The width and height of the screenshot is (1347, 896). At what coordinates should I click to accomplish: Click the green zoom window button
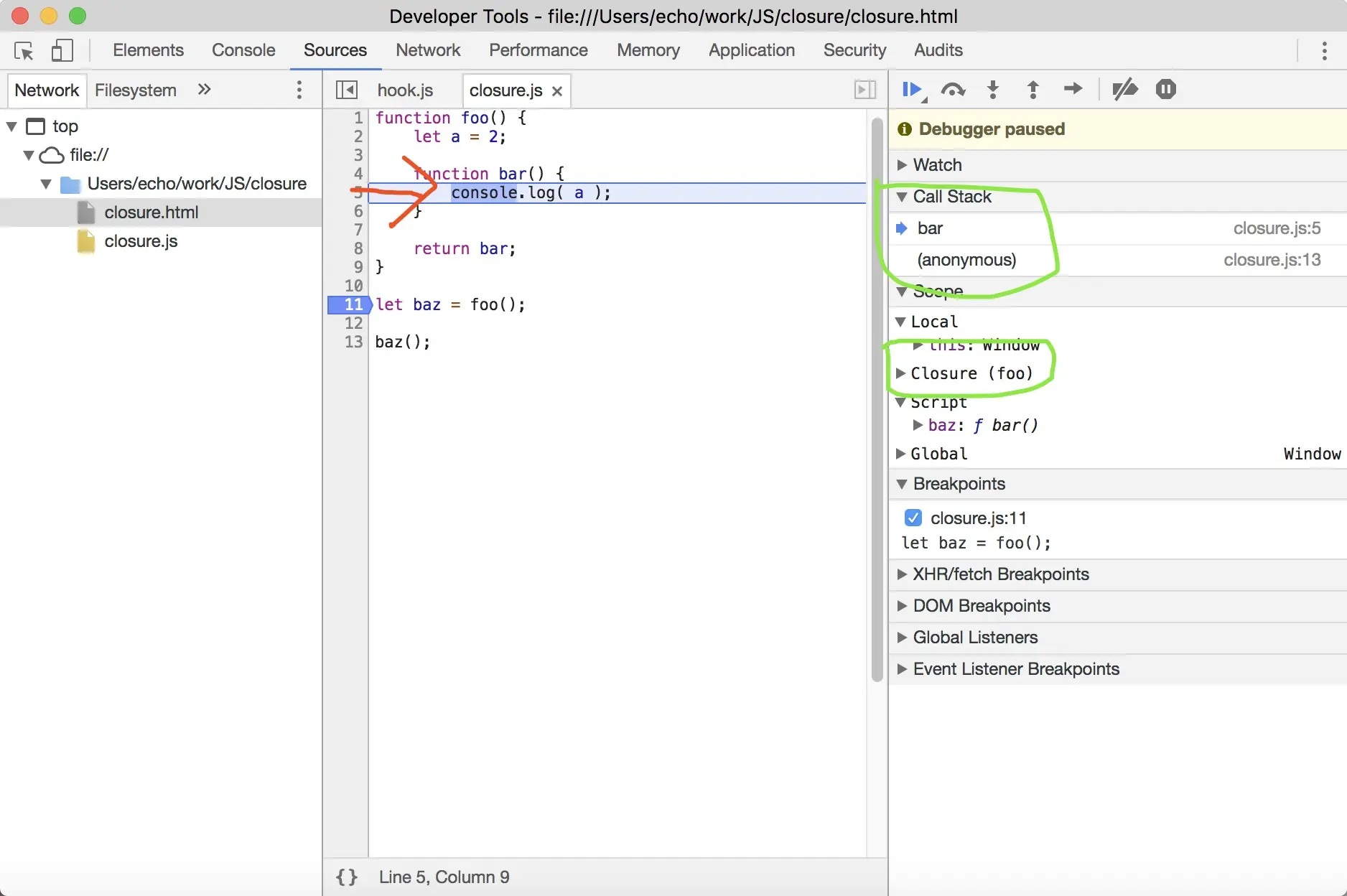[x=78, y=16]
